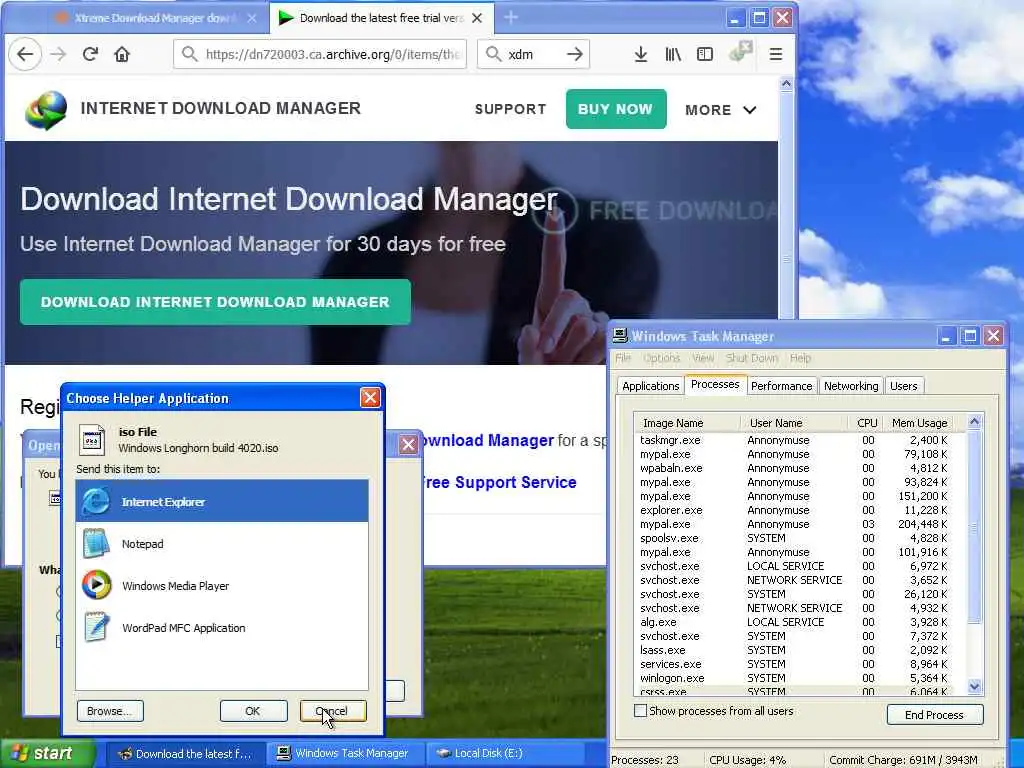
Task: Select the Internet Explorer icon in helper list
Action: click(97, 502)
